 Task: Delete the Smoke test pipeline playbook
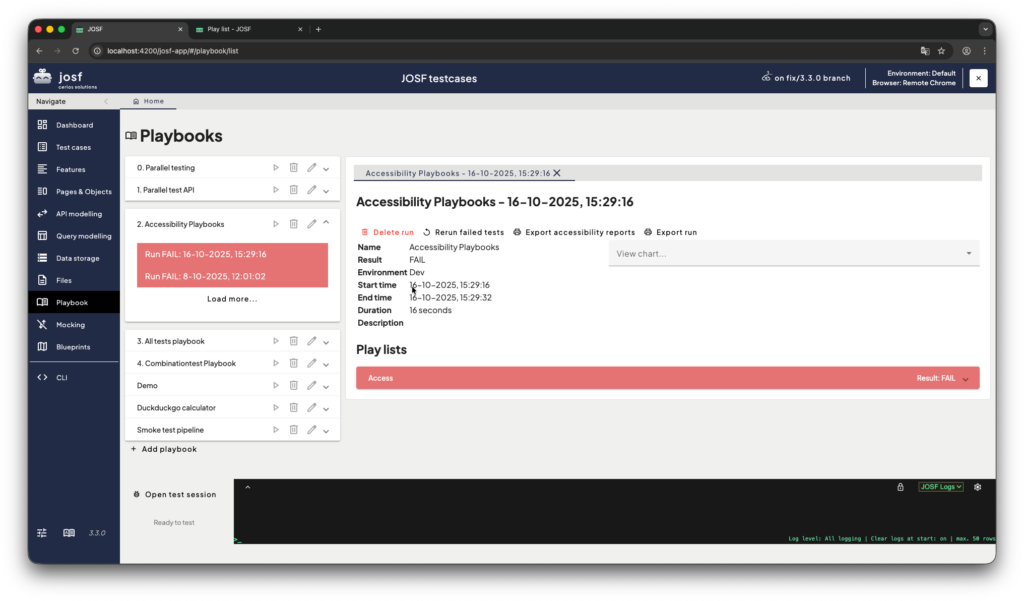[294, 430]
